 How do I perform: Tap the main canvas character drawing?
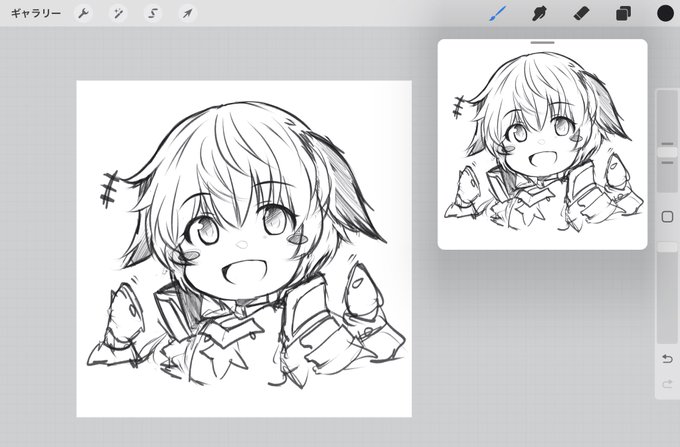(244, 249)
